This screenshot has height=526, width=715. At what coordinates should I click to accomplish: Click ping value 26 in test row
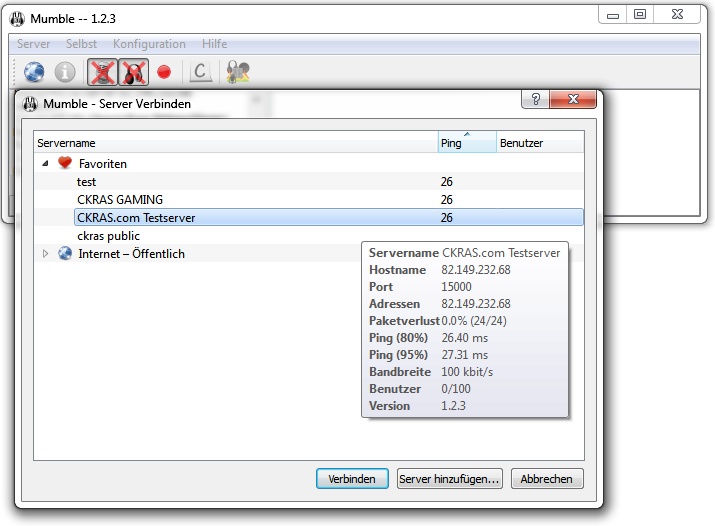point(446,181)
